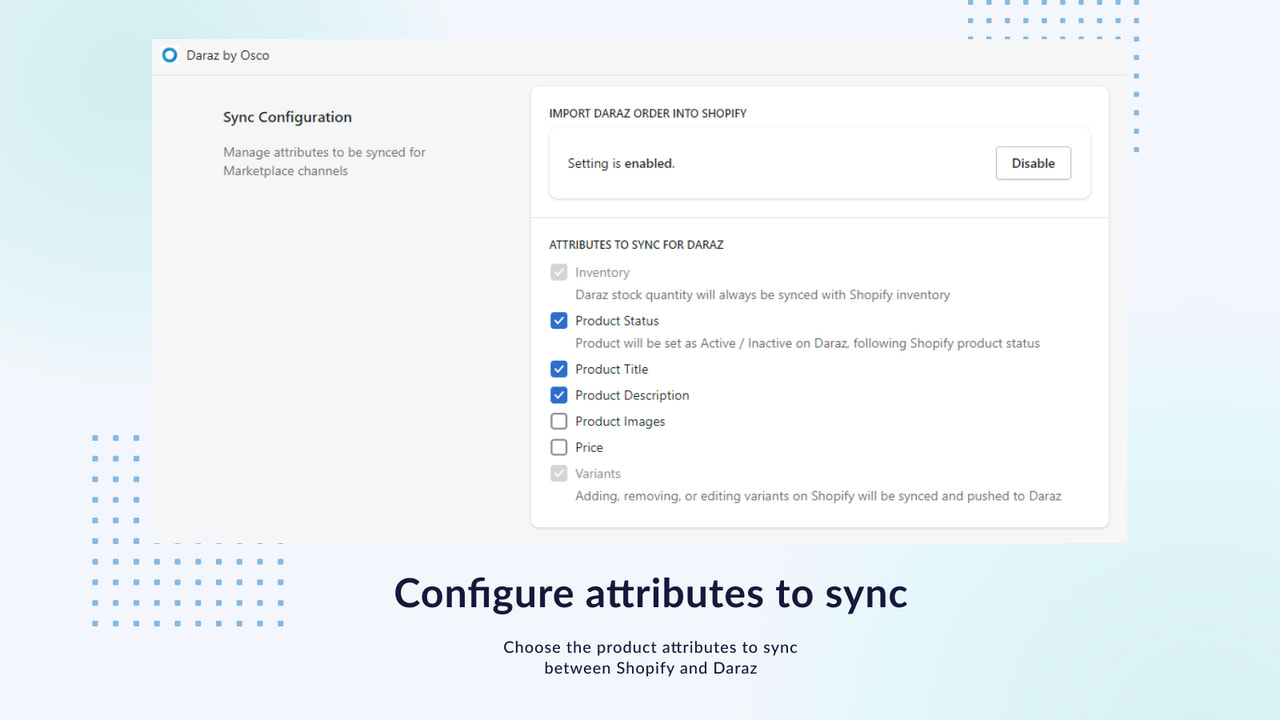The image size is (1280, 720).
Task: Select the Product Images label text
Action: tap(620, 421)
